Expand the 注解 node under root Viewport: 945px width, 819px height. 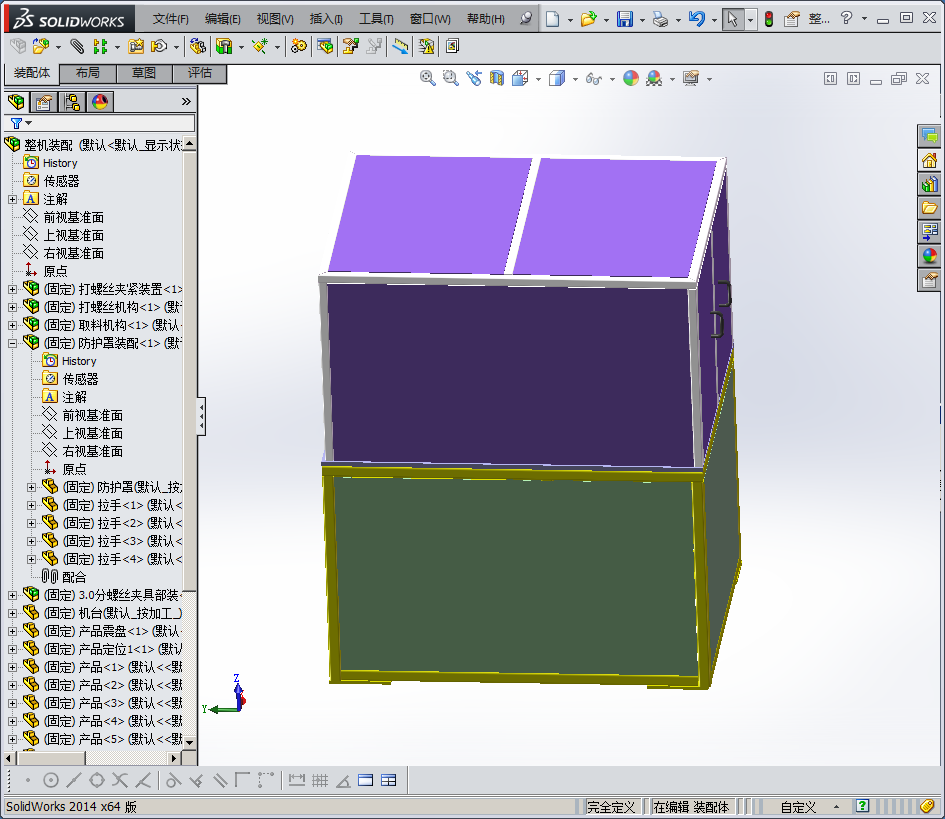[13, 199]
